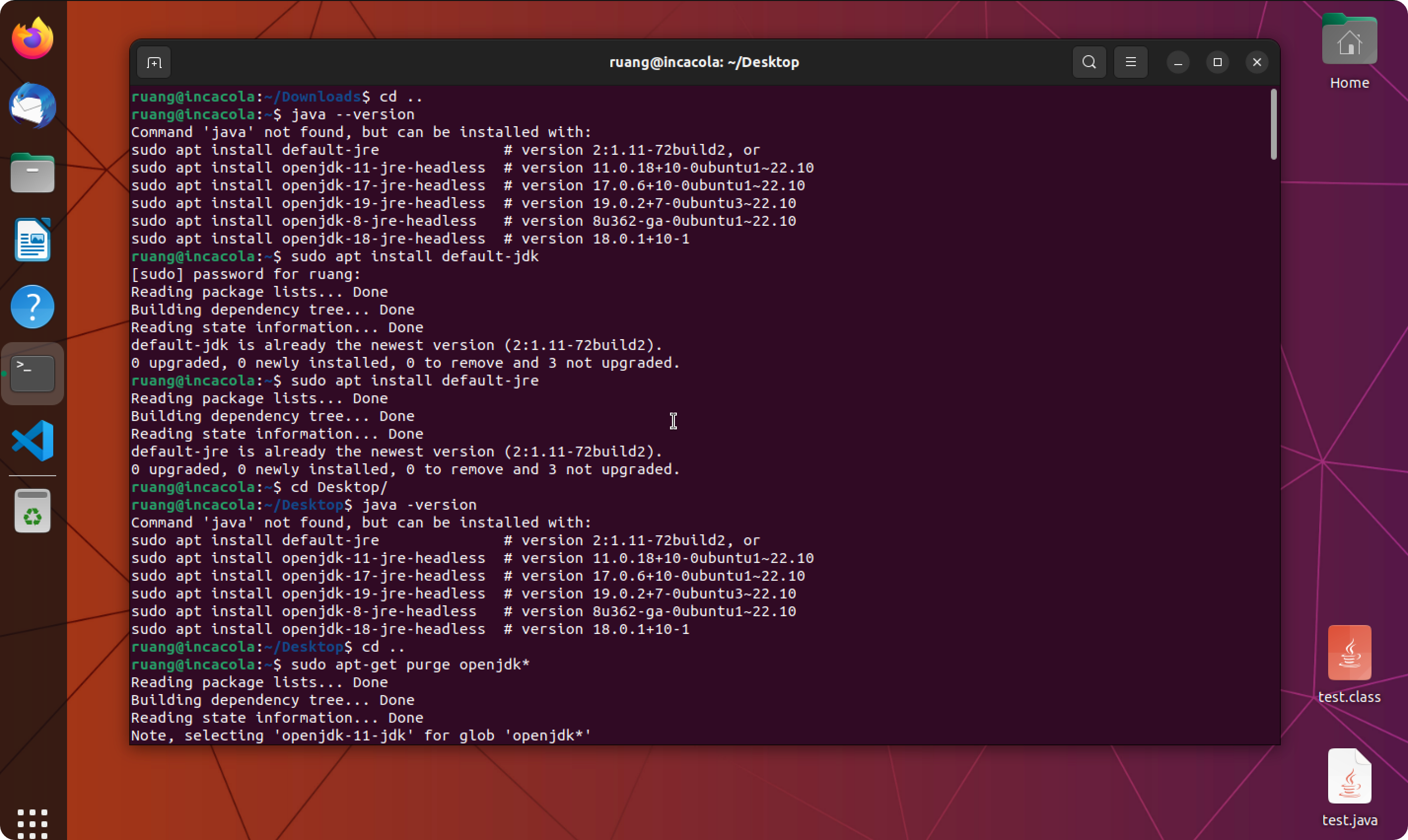Image resolution: width=1408 pixels, height=840 pixels.
Task: Click the 'Note, selecting openjdk-11-jdk' line
Action: click(361, 736)
